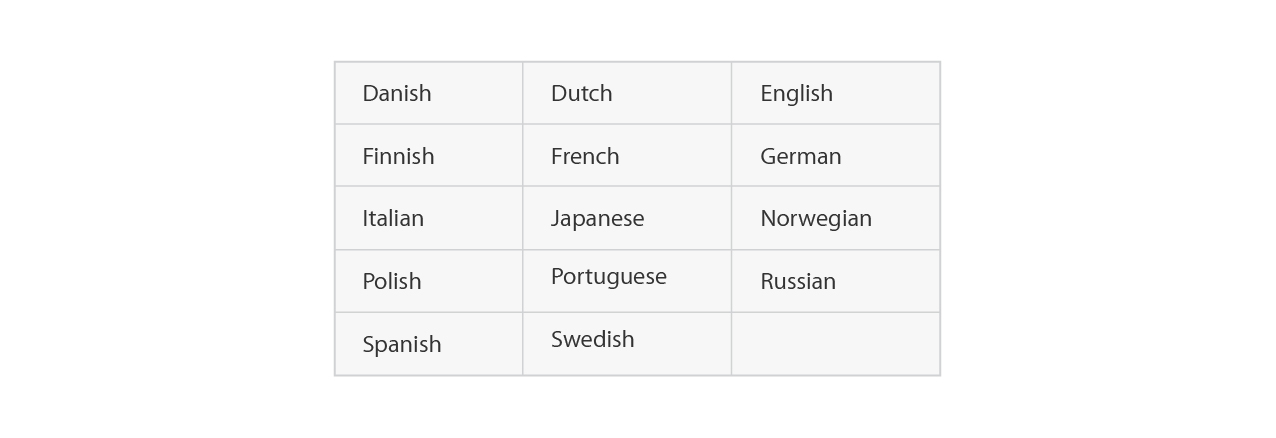Select the Danish table cell

click(429, 93)
